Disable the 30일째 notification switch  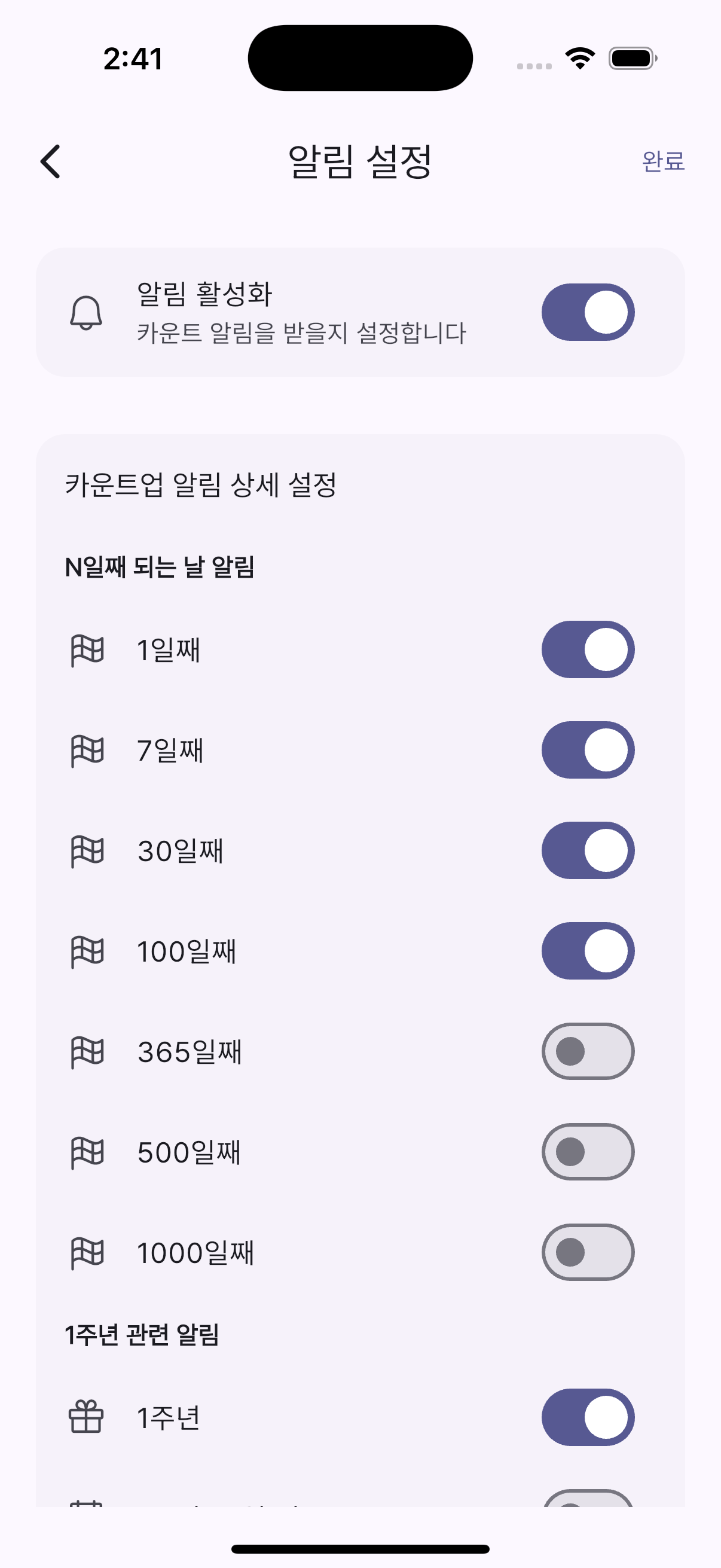[x=588, y=850]
